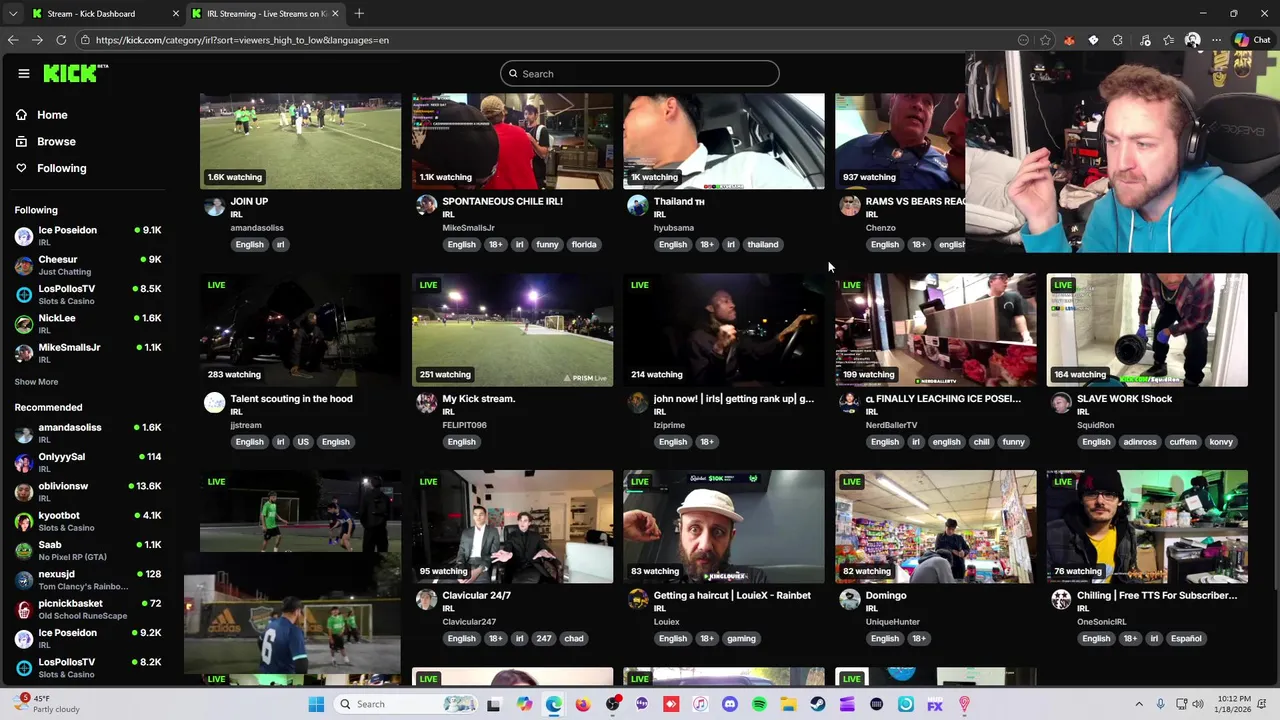Open nexusjd recommended channel
The image size is (1280, 720).
tap(88, 579)
